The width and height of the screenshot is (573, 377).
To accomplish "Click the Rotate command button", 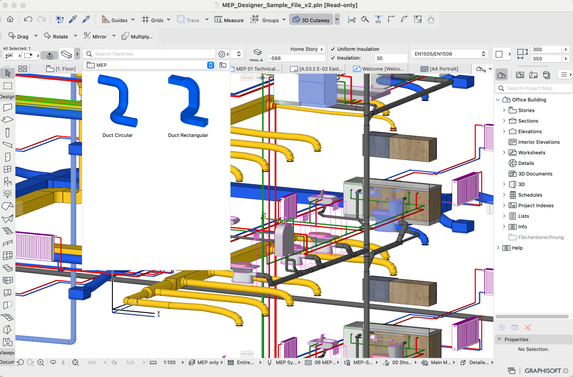I will tap(56, 36).
